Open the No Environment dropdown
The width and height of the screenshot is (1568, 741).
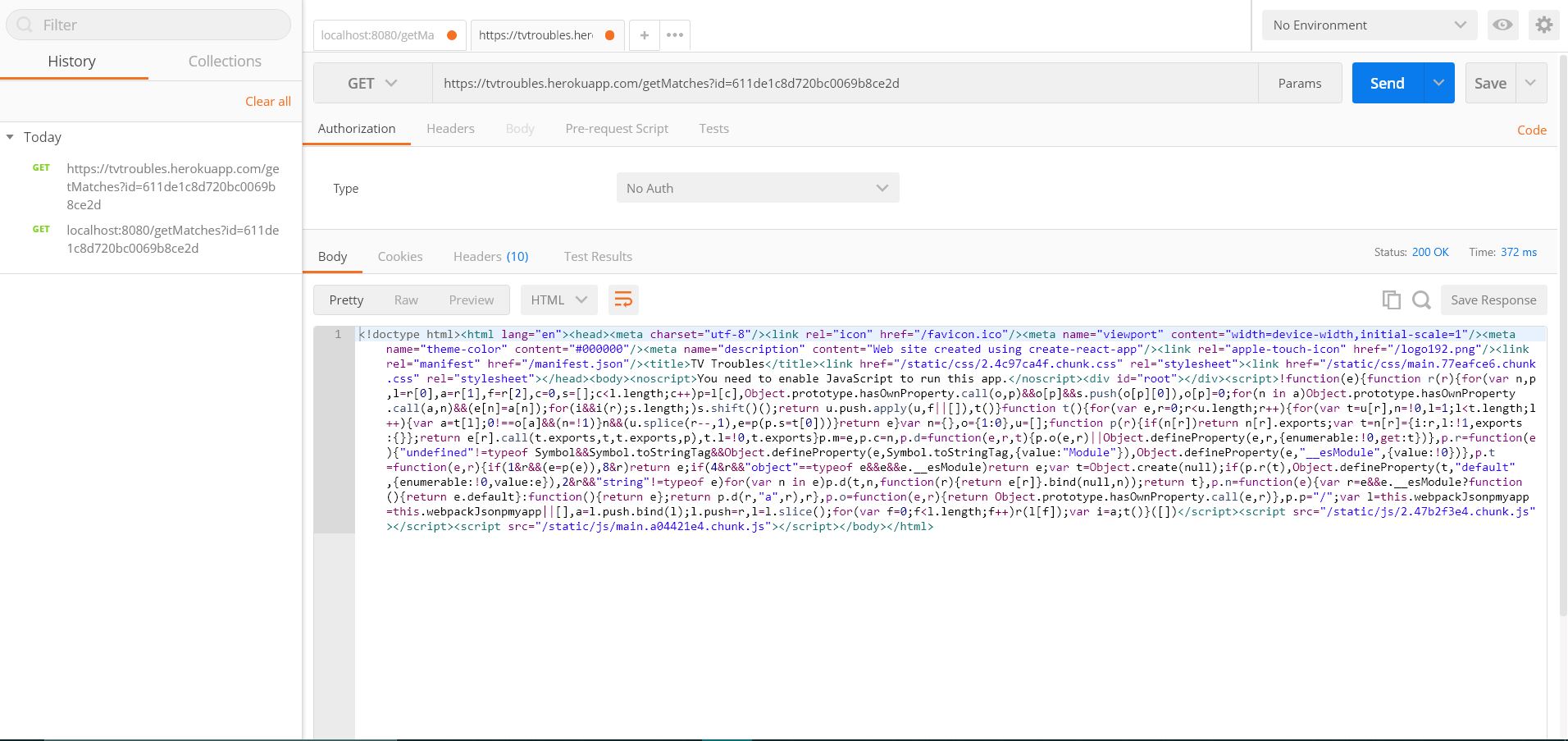(x=1369, y=25)
